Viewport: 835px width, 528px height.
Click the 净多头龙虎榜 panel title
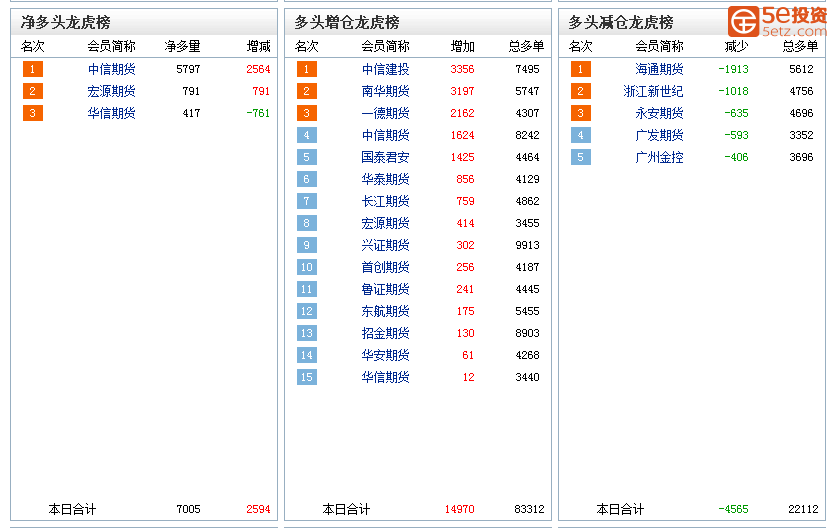click(x=66, y=22)
